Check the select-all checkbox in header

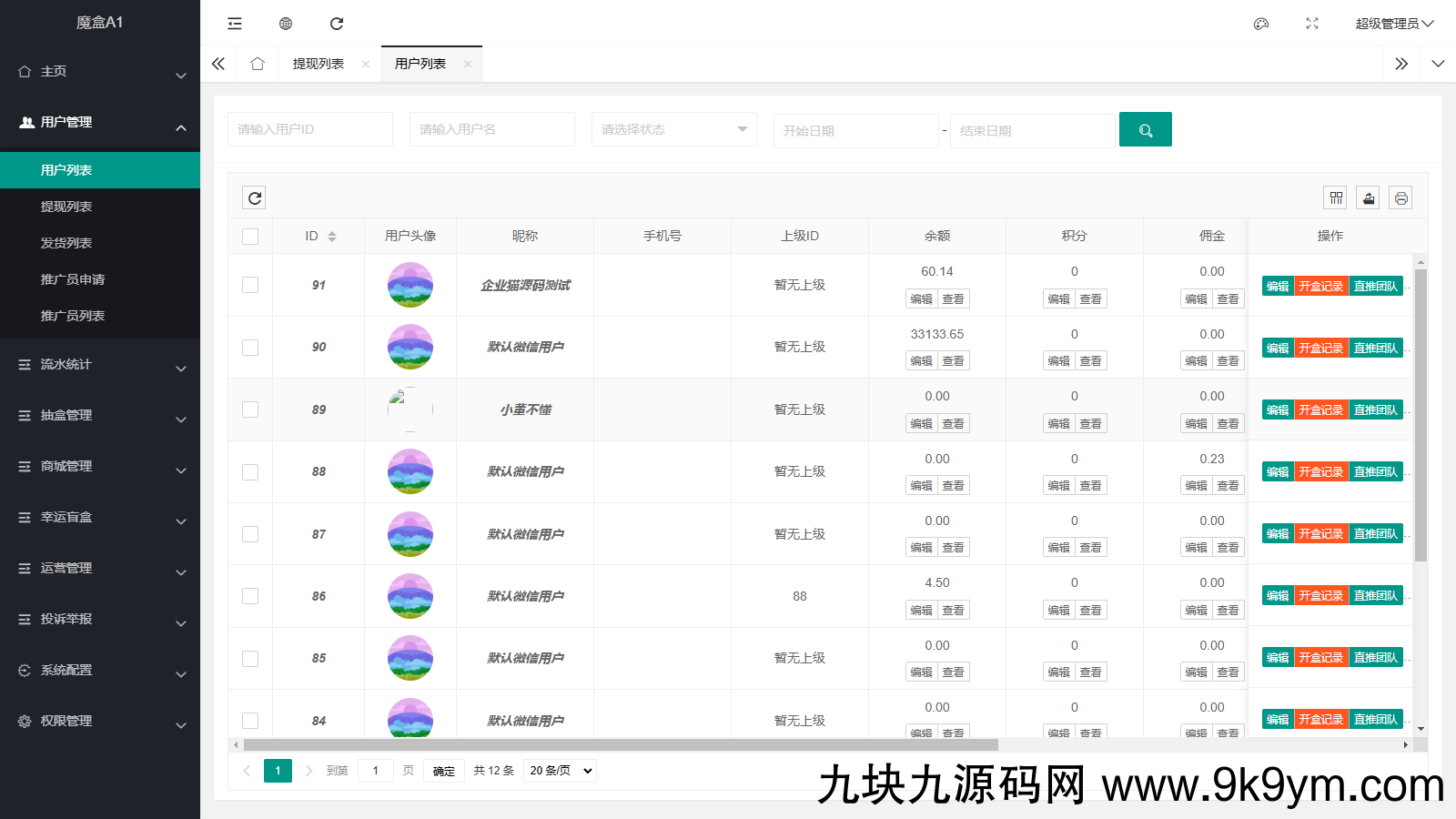[x=250, y=237]
